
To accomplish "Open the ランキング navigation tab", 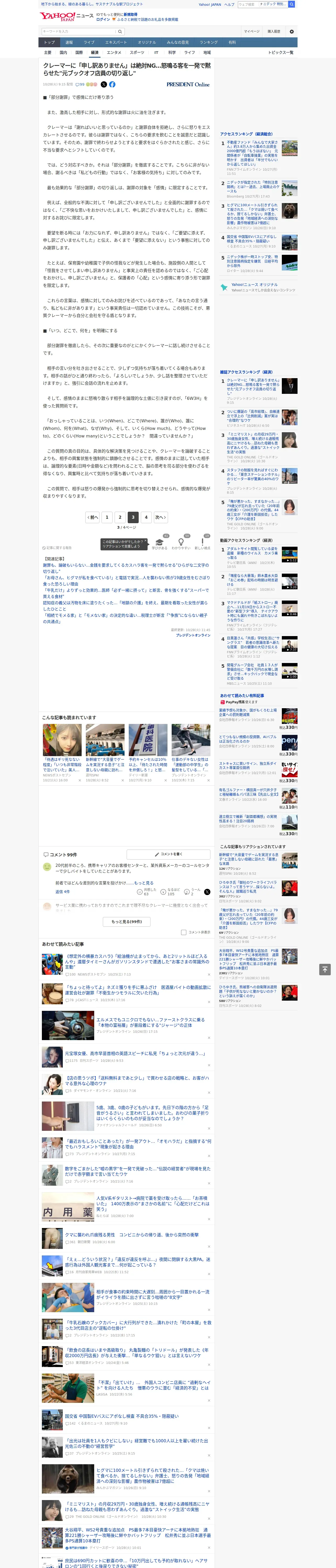I will 209,43.
